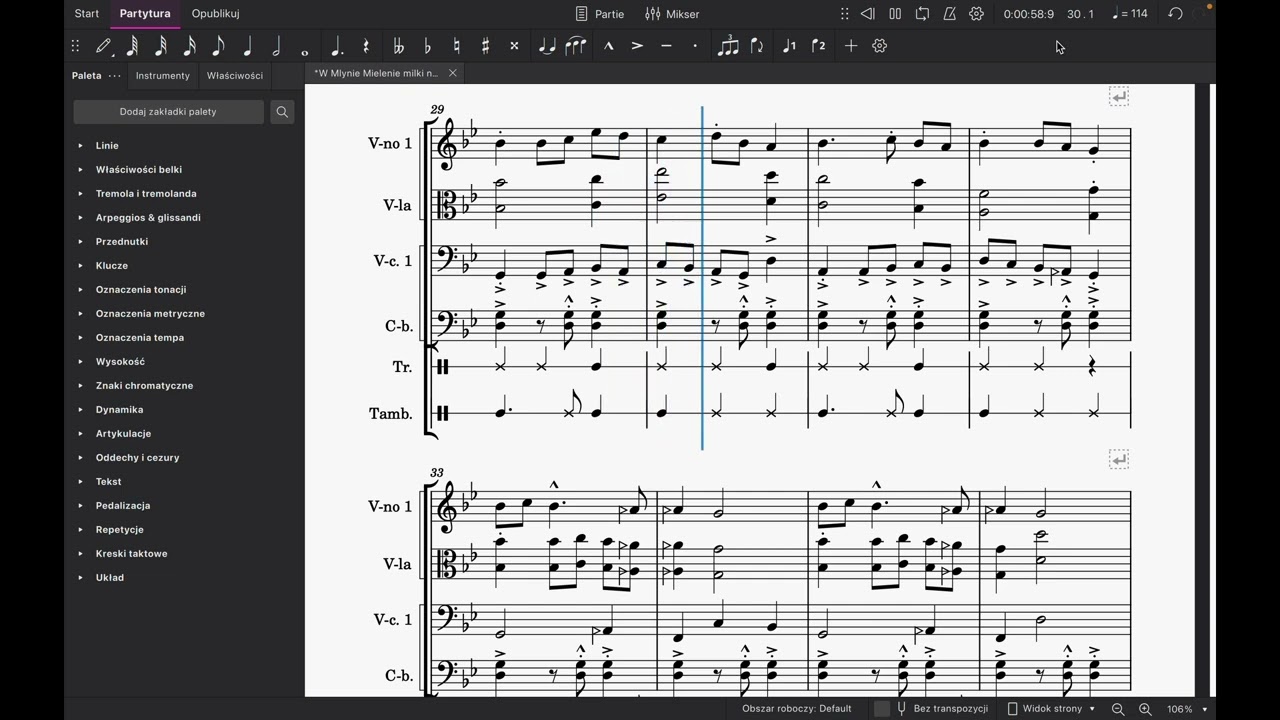
Task: Click the plus icon in note toolbar
Action: click(851, 46)
